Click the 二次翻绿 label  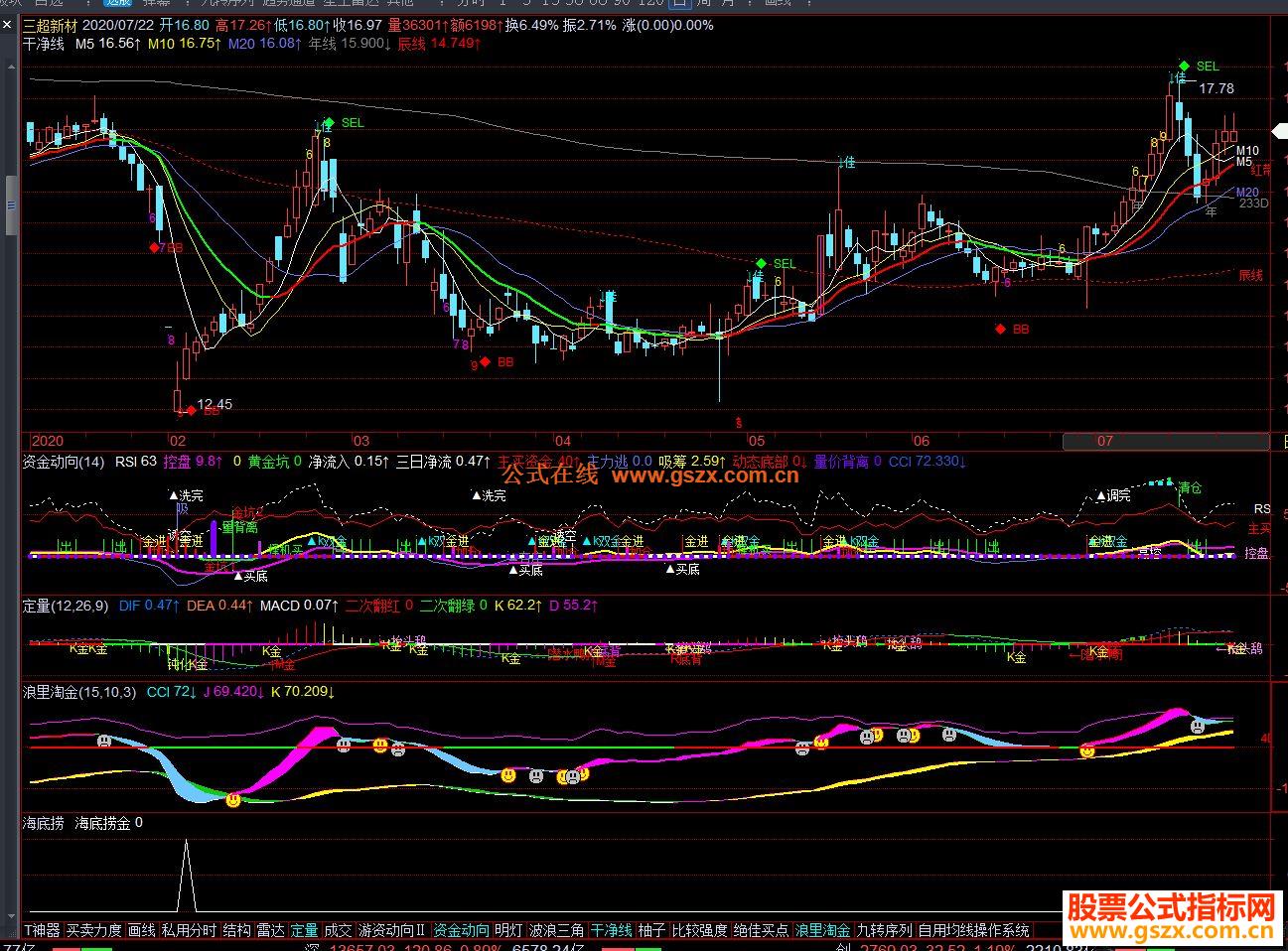click(447, 605)
